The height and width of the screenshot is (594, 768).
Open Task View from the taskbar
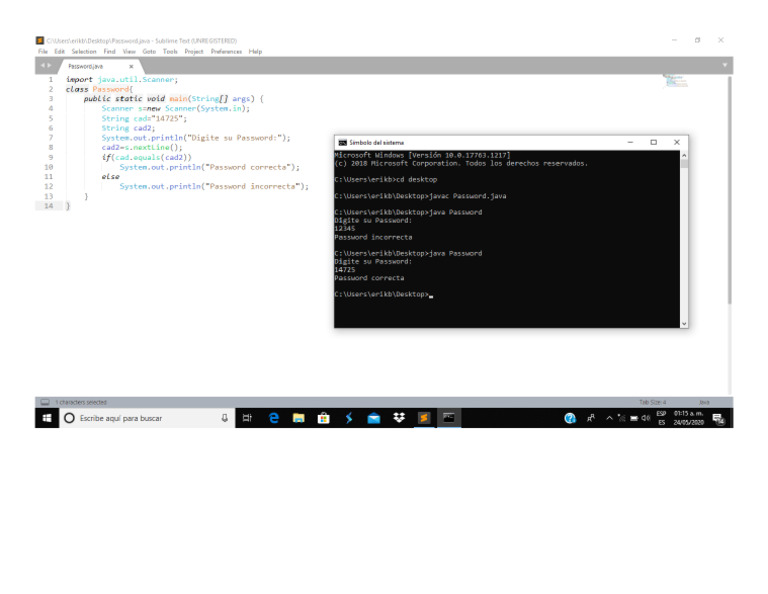[x=247, y=418]
